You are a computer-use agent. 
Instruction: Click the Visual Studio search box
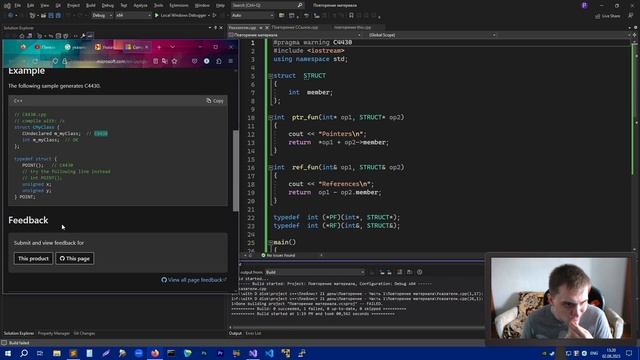(x=267, y=5)
